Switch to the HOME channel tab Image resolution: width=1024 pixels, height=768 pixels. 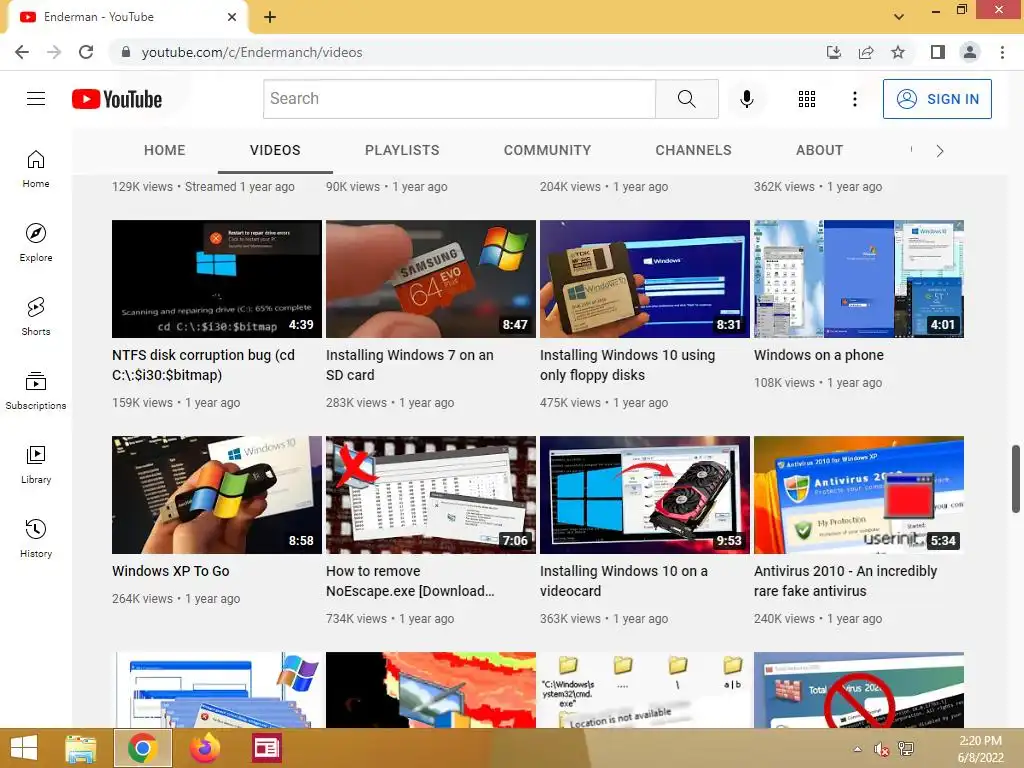pos(165,150)
